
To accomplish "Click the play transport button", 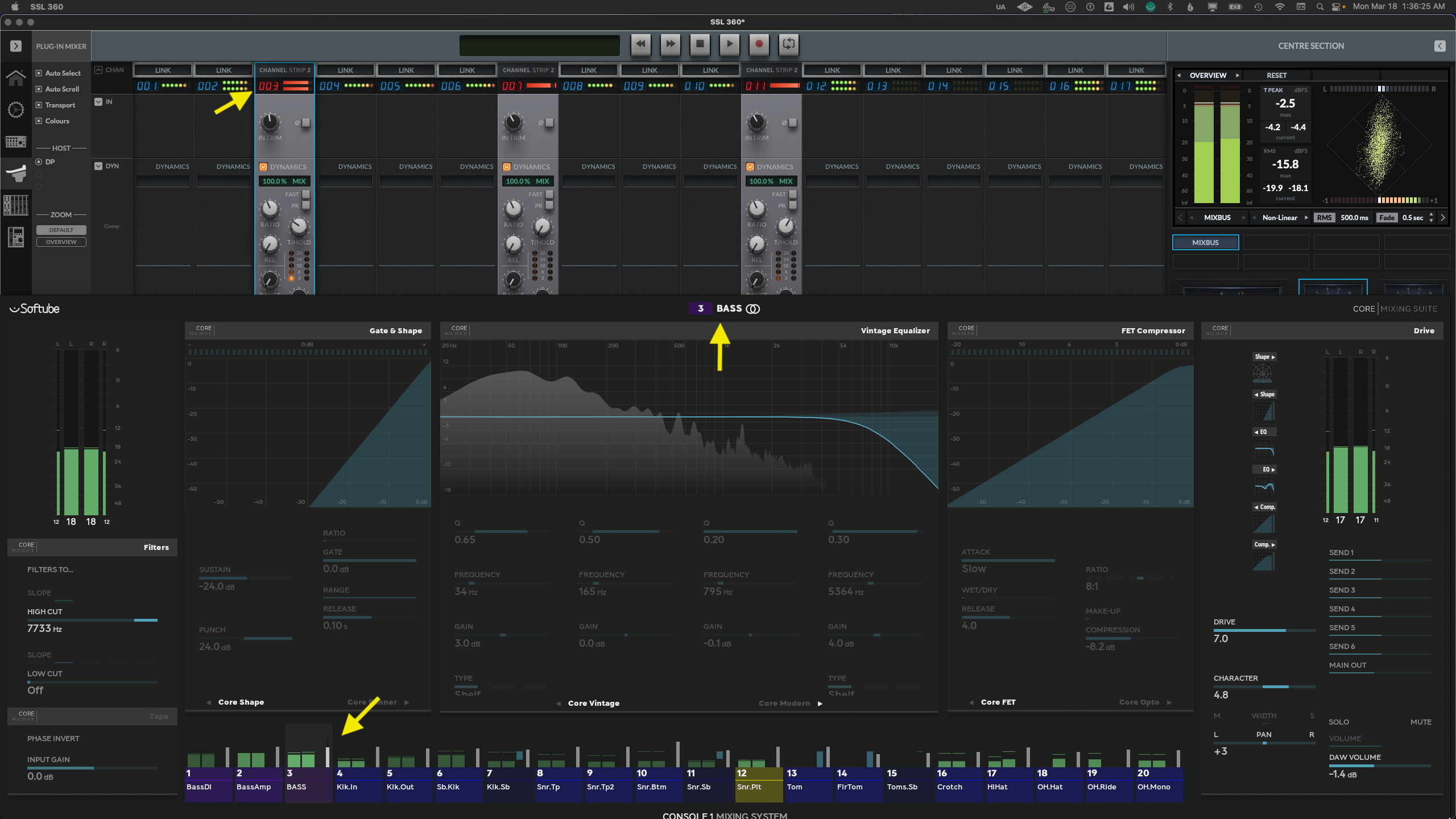I will (730, 44).
